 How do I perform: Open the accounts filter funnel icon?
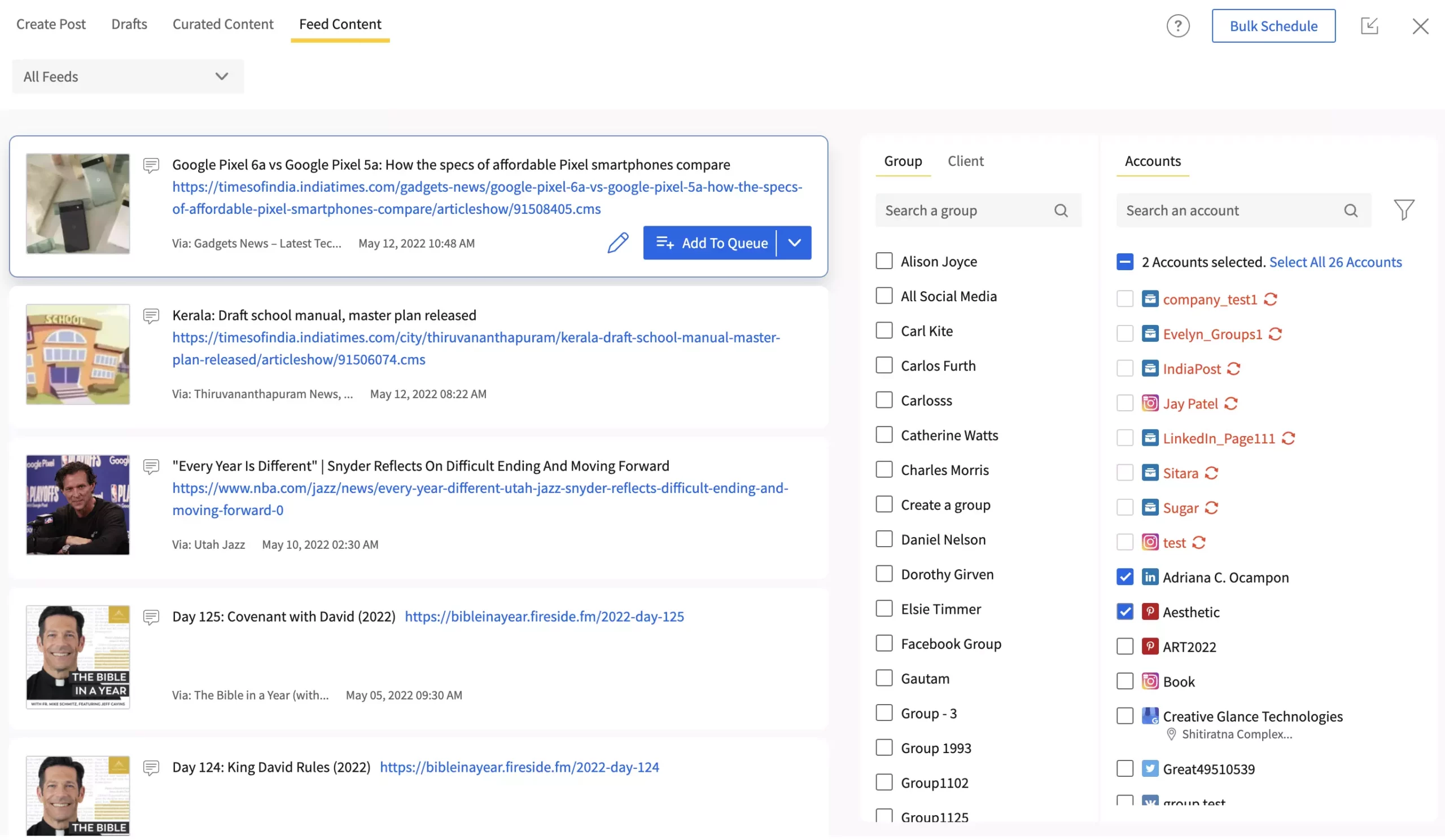pyautogui.click(x=1404, y=210)
